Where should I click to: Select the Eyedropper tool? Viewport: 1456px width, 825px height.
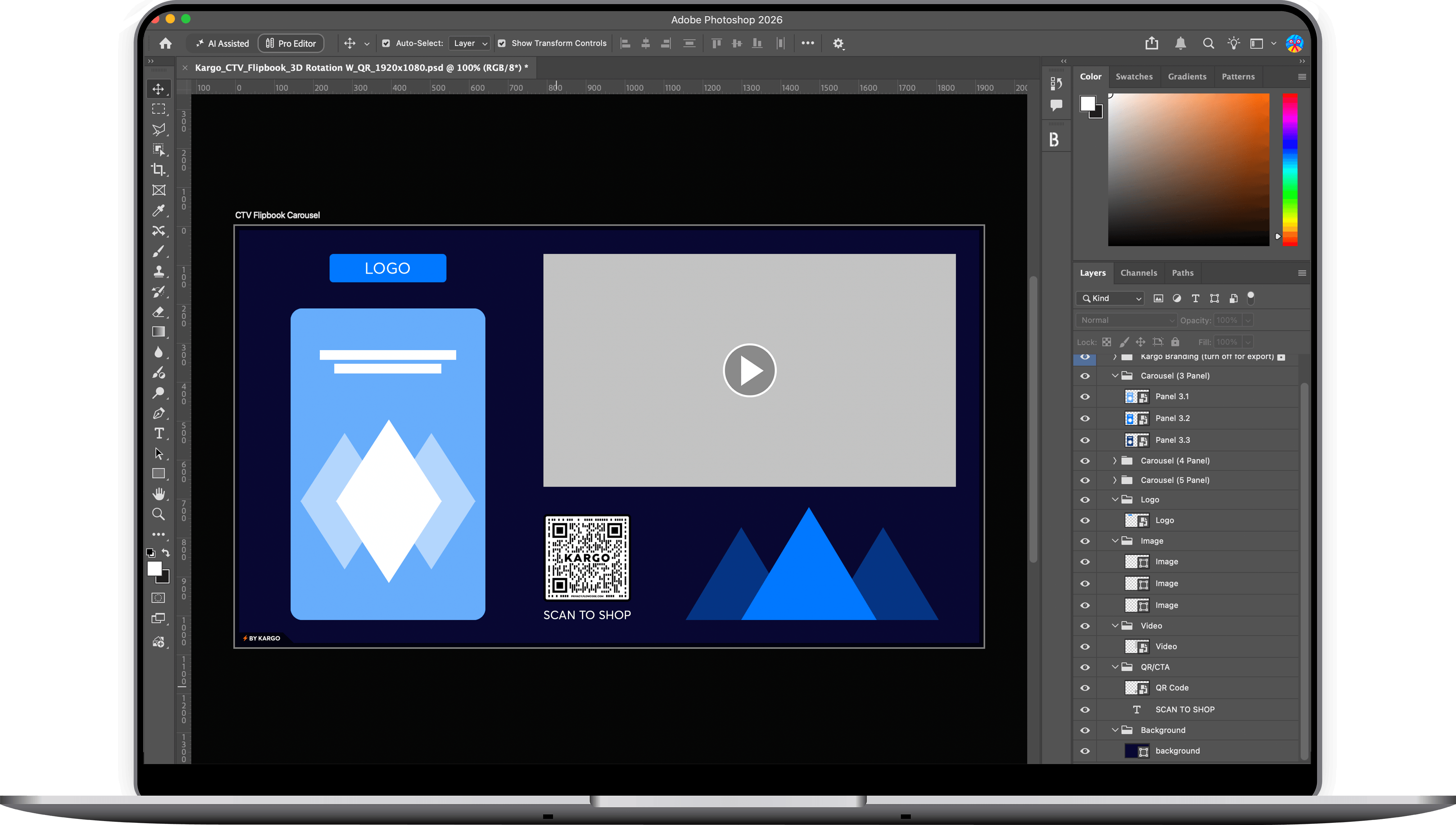(159, 211)
